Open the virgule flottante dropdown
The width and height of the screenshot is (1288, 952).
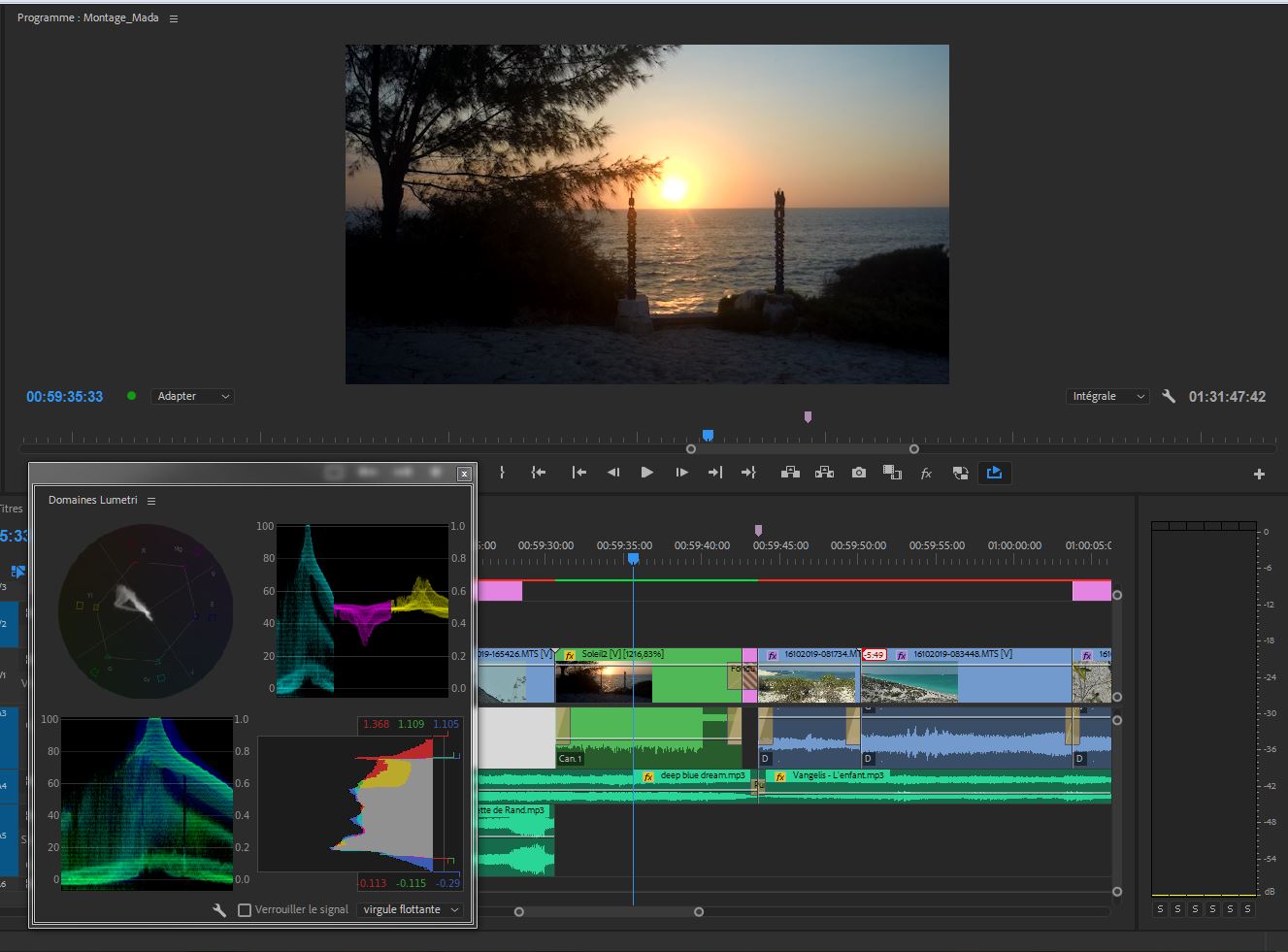[x=410, y=909]
